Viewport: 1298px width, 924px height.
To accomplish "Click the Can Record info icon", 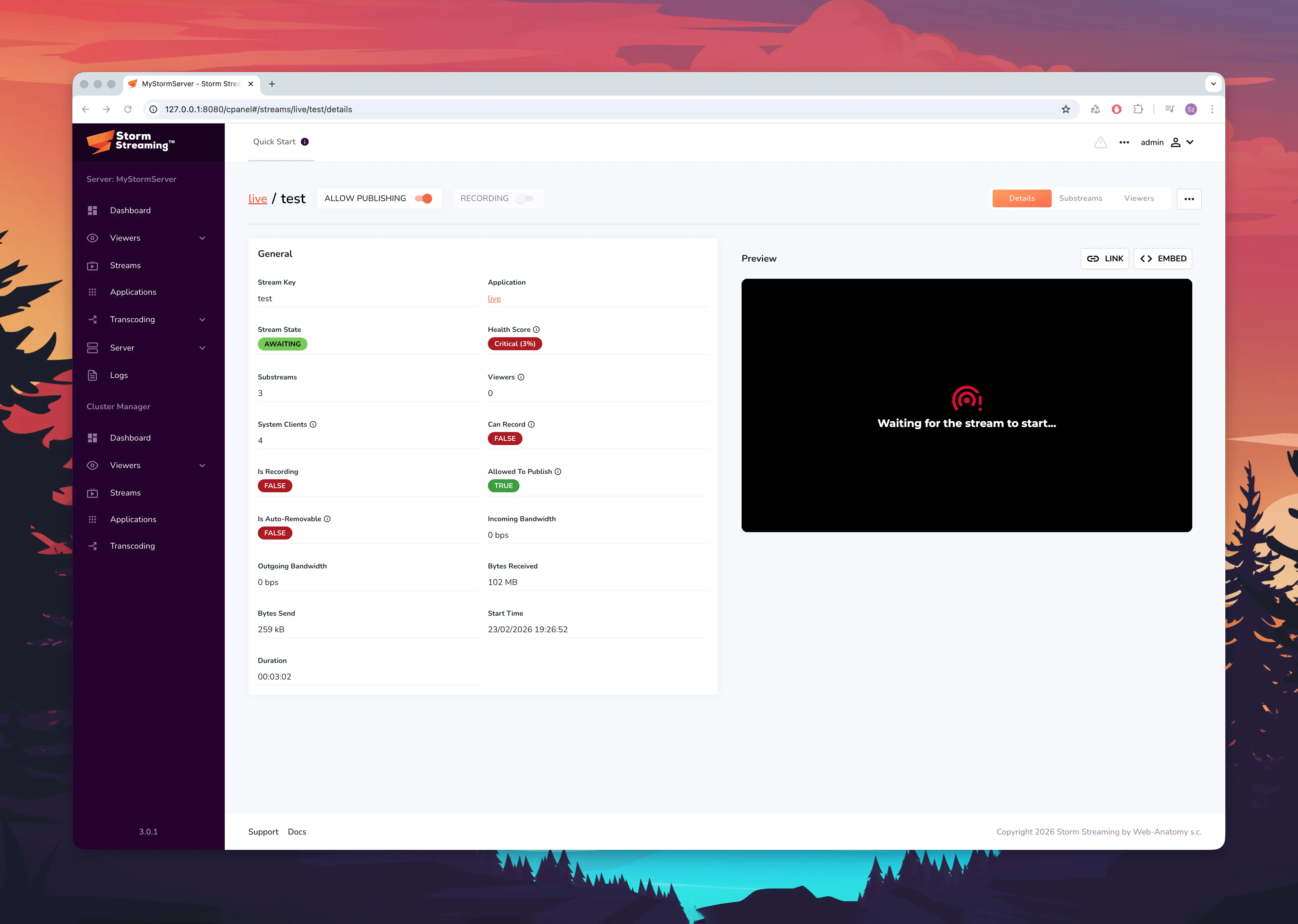I will tap(531, 424).
